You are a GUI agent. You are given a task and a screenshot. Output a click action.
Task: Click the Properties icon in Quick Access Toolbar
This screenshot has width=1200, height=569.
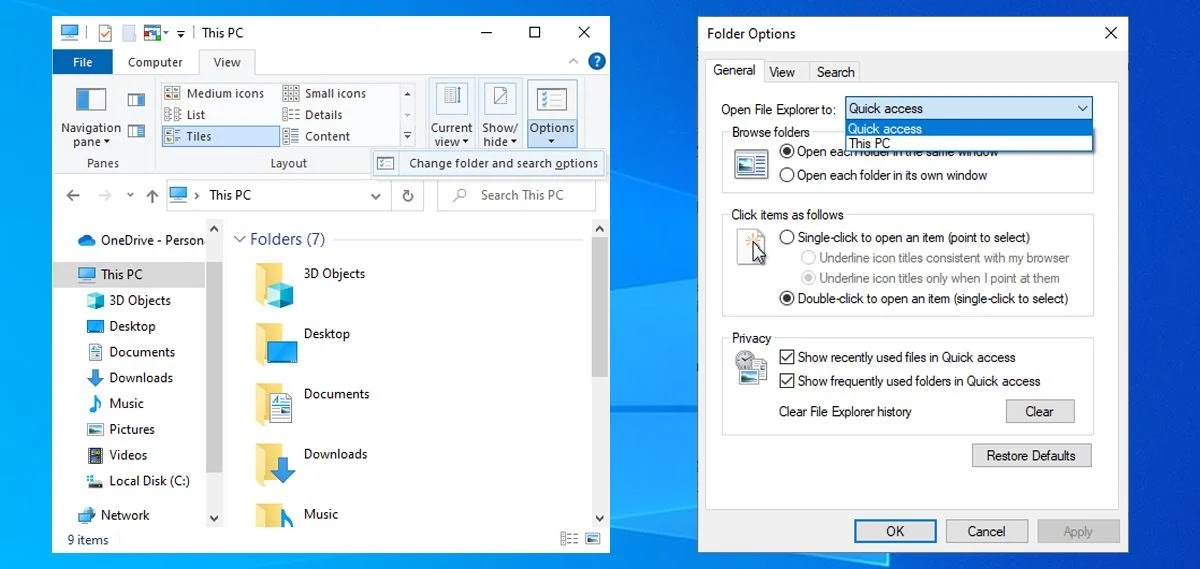105,33
